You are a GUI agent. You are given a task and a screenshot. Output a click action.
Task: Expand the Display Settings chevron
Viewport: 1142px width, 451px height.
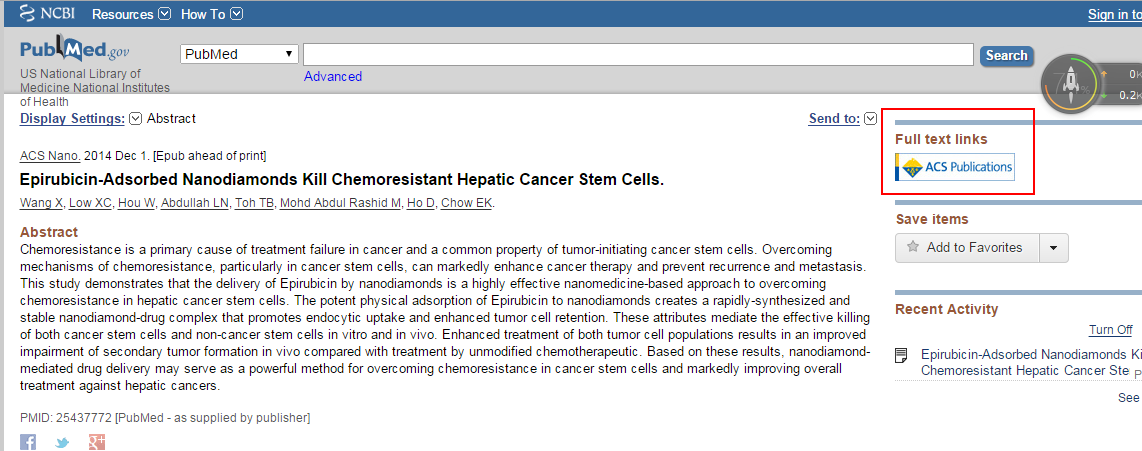pos(135,119)
